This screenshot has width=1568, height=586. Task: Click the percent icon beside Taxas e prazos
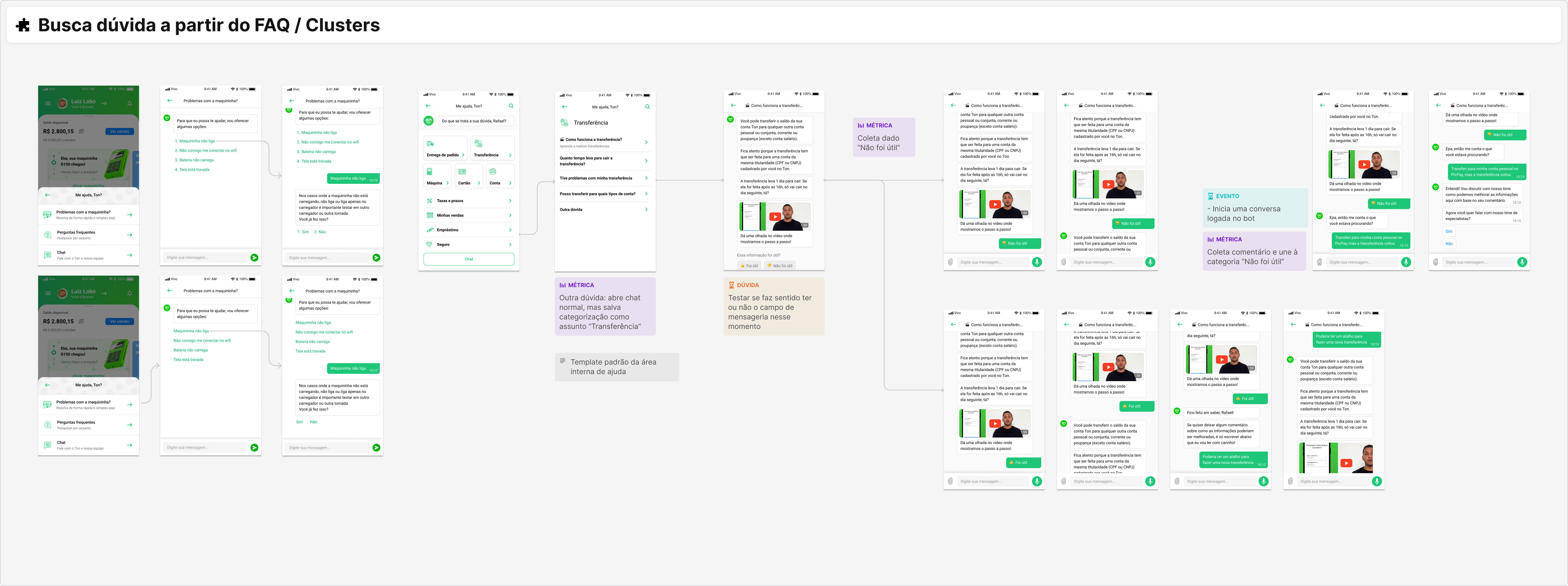pos(429,200)
